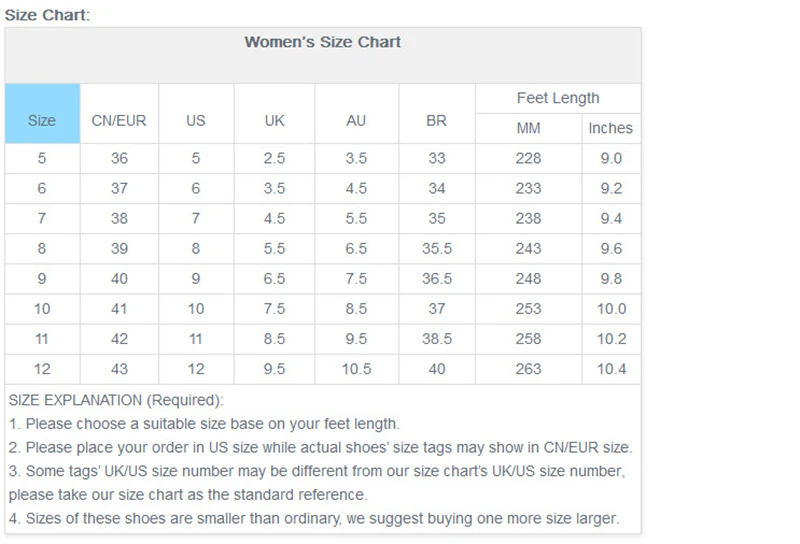Click UK value 2.5
Viewport: 800px width, 544px height.
click(275, 158)
